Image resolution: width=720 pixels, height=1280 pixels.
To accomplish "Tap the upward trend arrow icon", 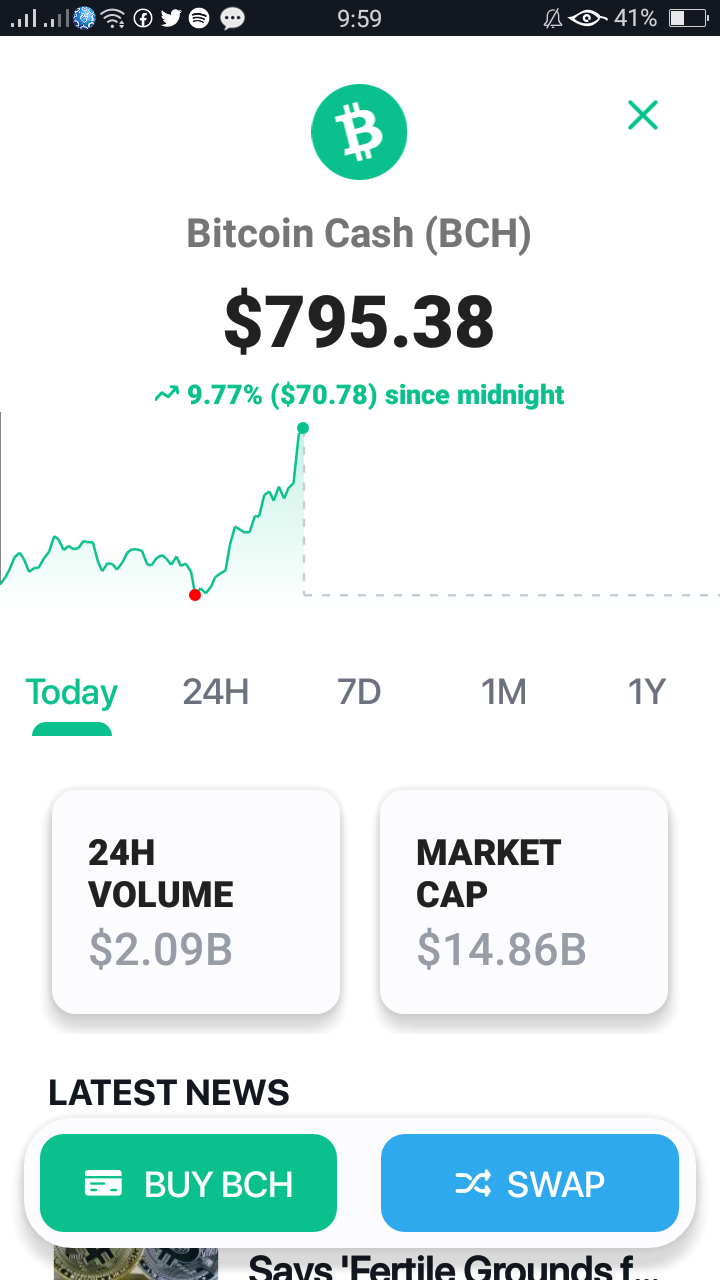I will tap(166, 396).
